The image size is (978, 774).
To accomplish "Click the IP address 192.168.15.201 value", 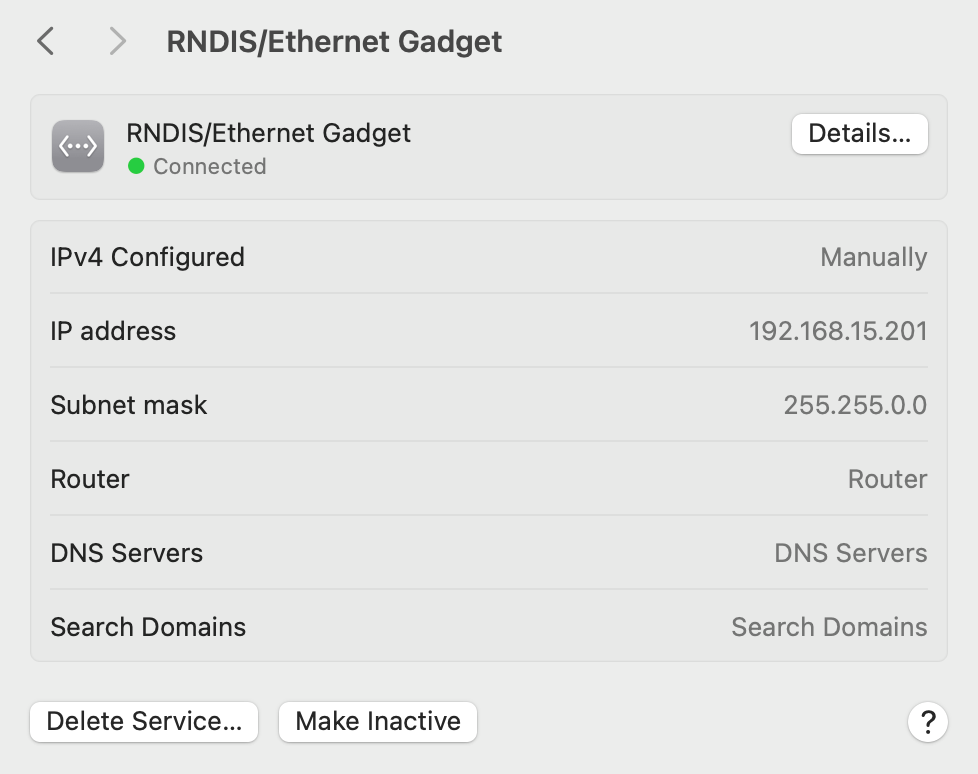I will tap(838, 331).
